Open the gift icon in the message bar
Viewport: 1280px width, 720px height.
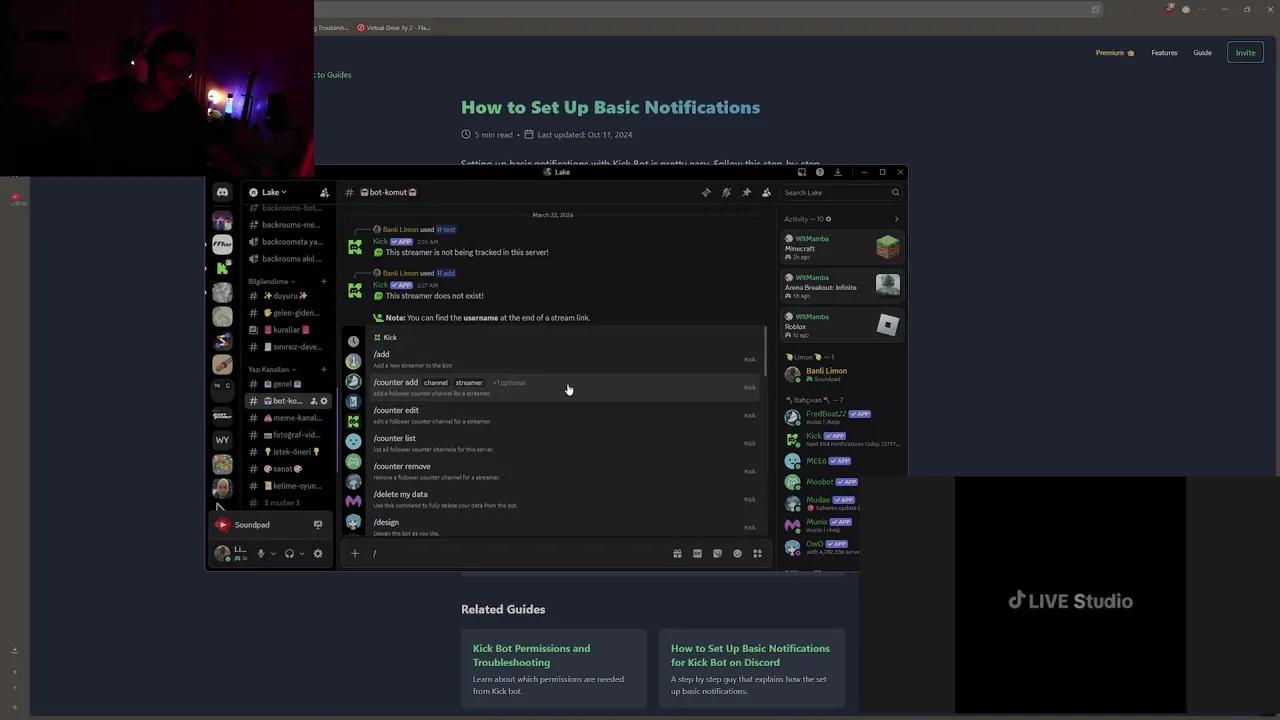(x=677, y=553)
